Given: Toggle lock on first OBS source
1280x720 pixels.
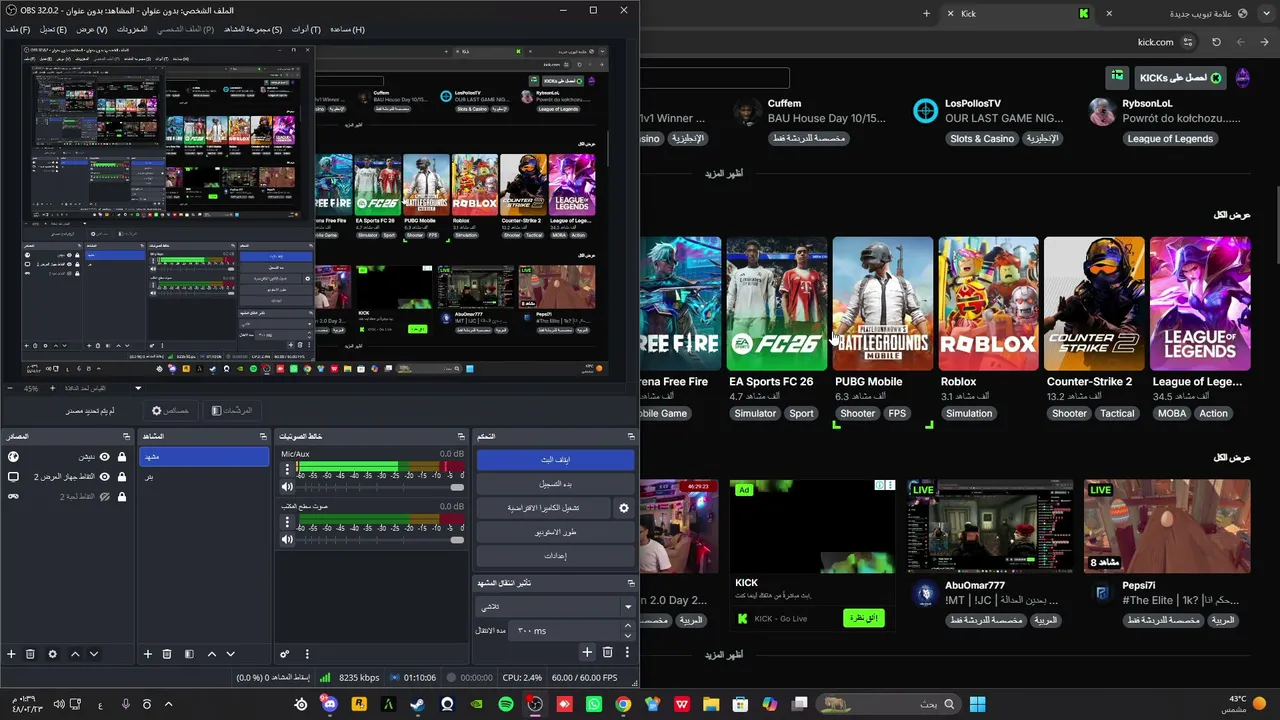Looking at the screenshot, I should pyautogui.click(x=122, y=457).
